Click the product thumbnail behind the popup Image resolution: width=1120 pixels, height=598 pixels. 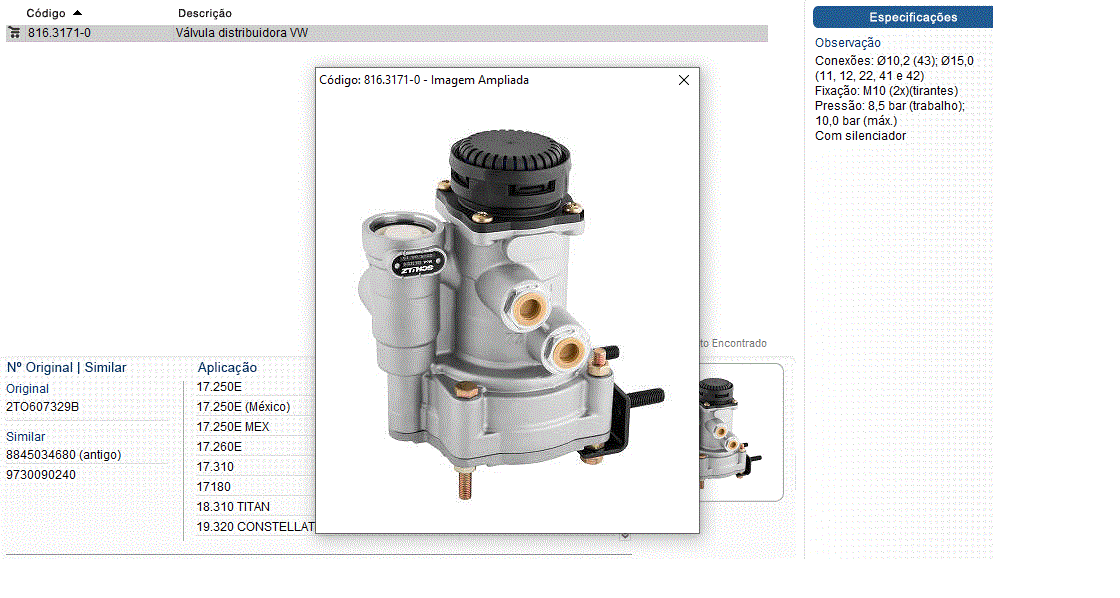tap(740, 432)
